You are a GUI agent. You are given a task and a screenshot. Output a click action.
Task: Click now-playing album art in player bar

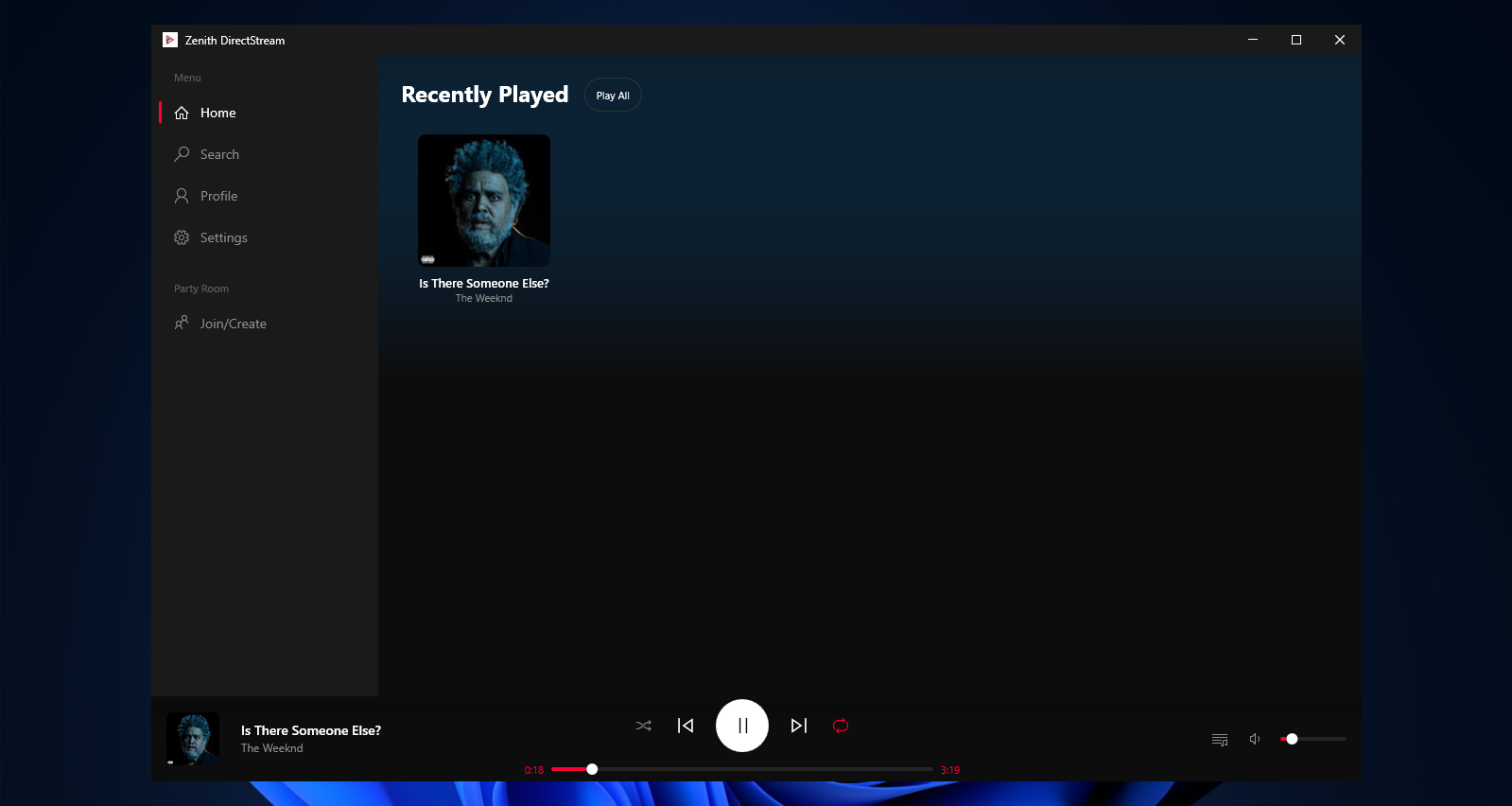coord(193,739)
